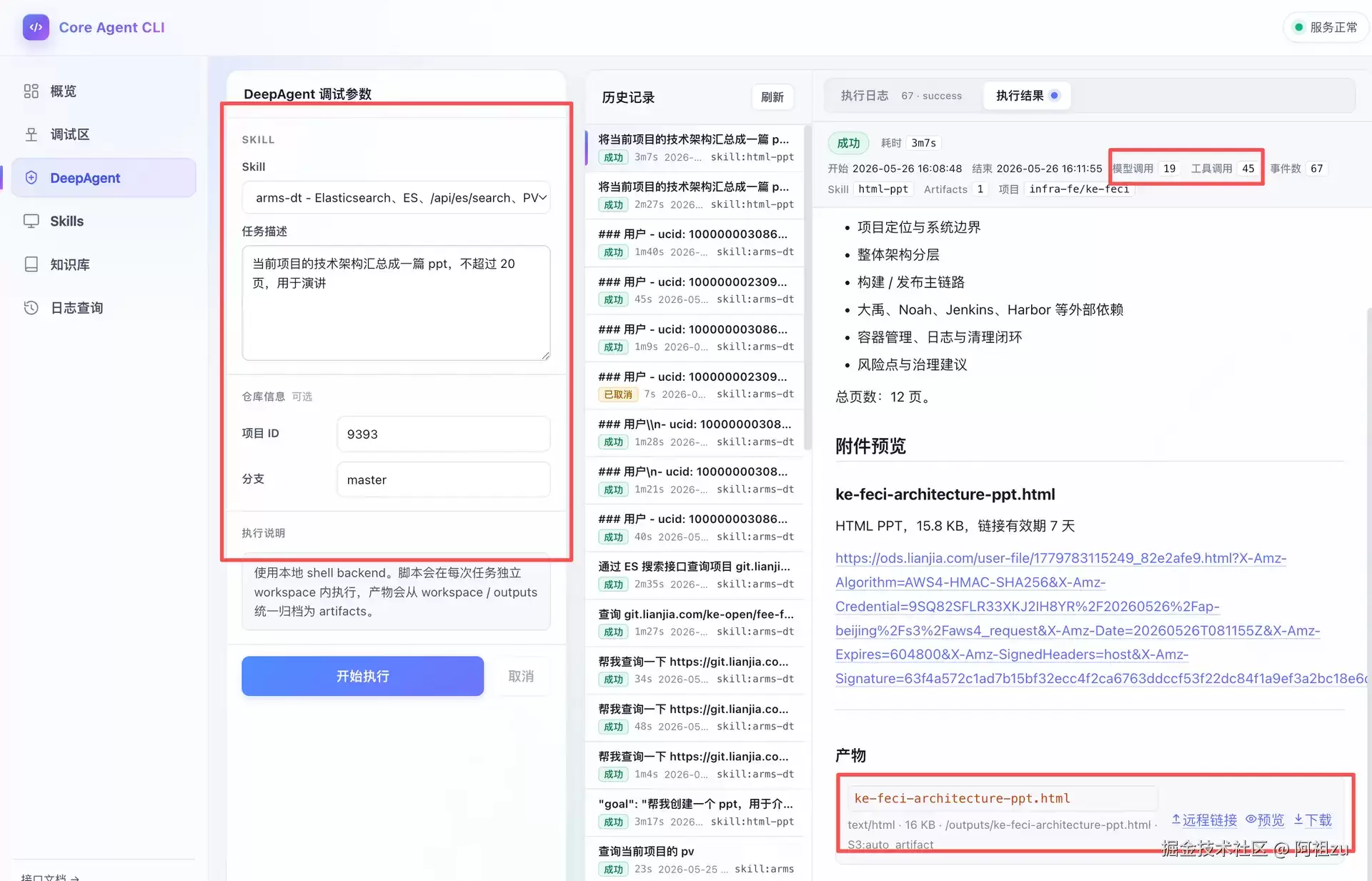Click the 下载 download artifact icon
Viewport: 1372px width, 881px height.
coord(1298,820)
